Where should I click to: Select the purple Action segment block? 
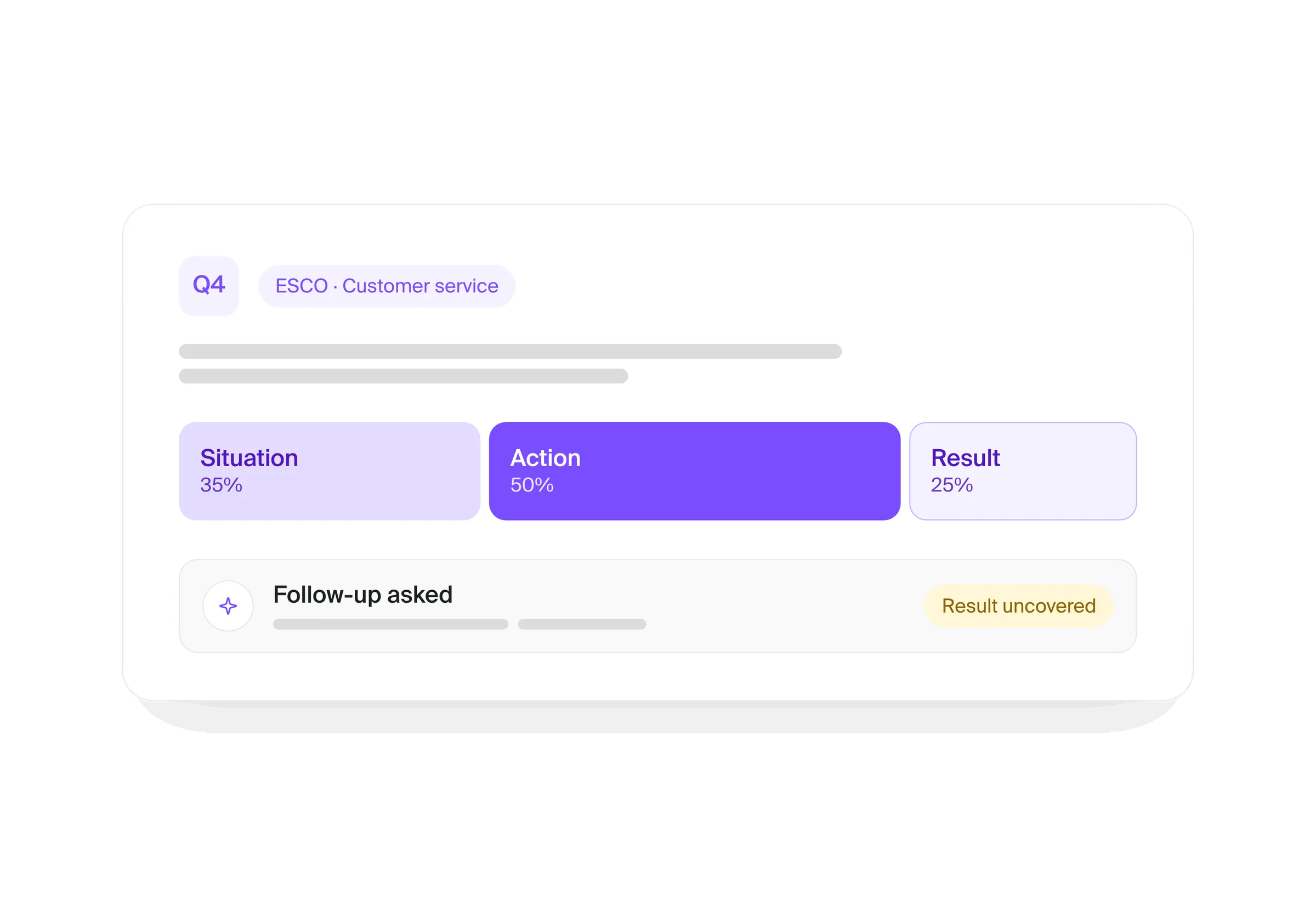pos(694,471)
